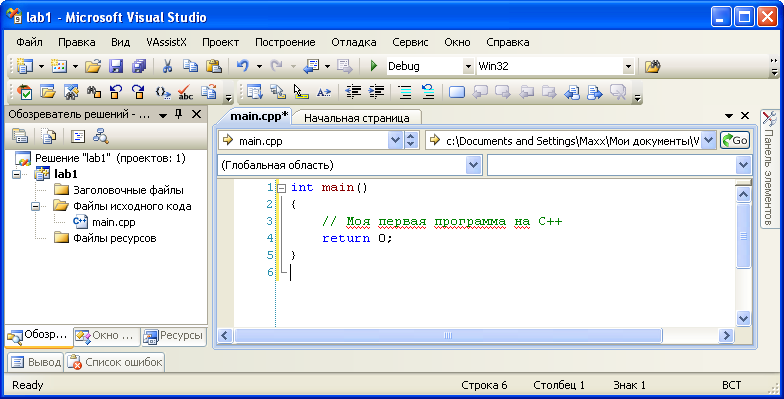
Task: Open the Debug configuration dropdown
Action: (468, 66)
